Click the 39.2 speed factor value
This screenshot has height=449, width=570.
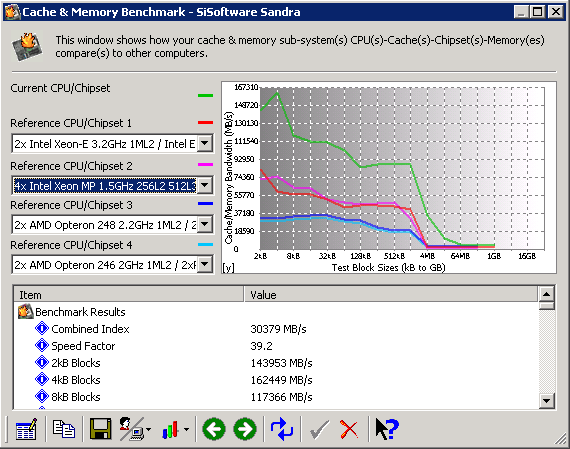(261, 346)
